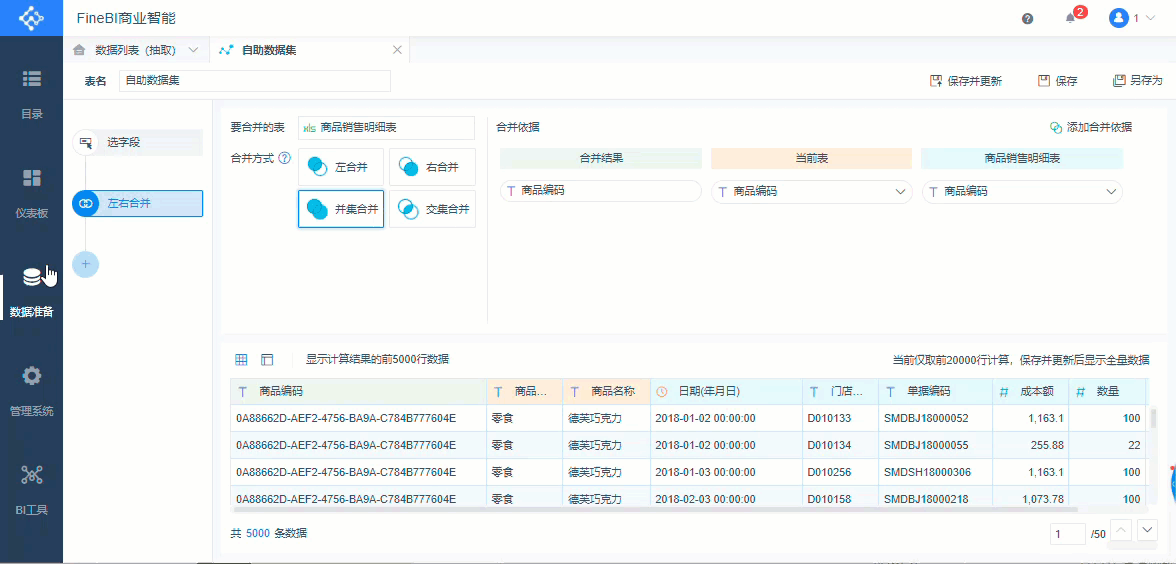Click 日期(年月日) column header
This screenshot has height=564, width=1176.
click(x=726, y=392)
